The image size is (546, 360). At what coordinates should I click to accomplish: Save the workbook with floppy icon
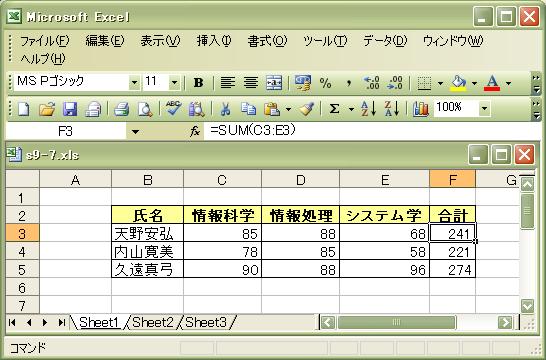(x=70, y=109)
